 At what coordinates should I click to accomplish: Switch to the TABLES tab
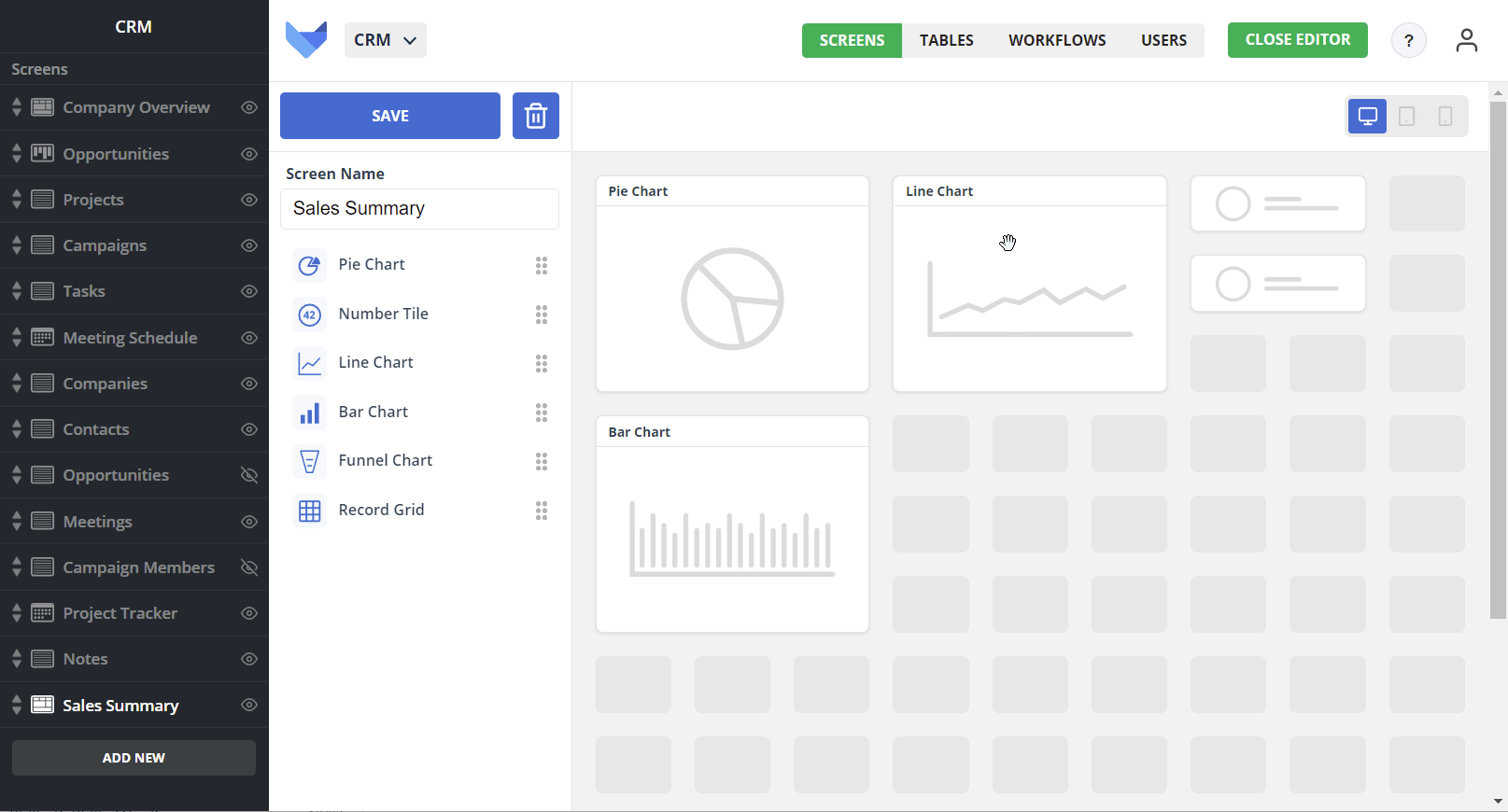947,40
